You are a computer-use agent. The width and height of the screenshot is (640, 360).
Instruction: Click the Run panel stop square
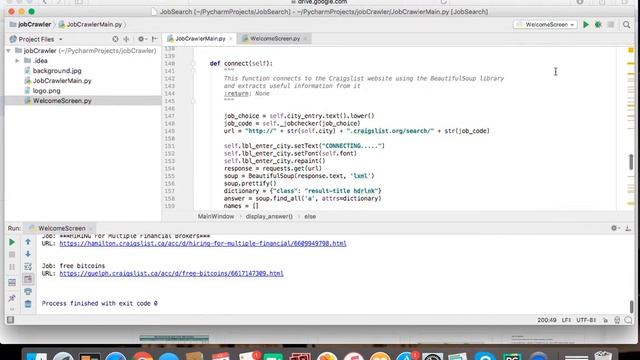tap(12, 255)
